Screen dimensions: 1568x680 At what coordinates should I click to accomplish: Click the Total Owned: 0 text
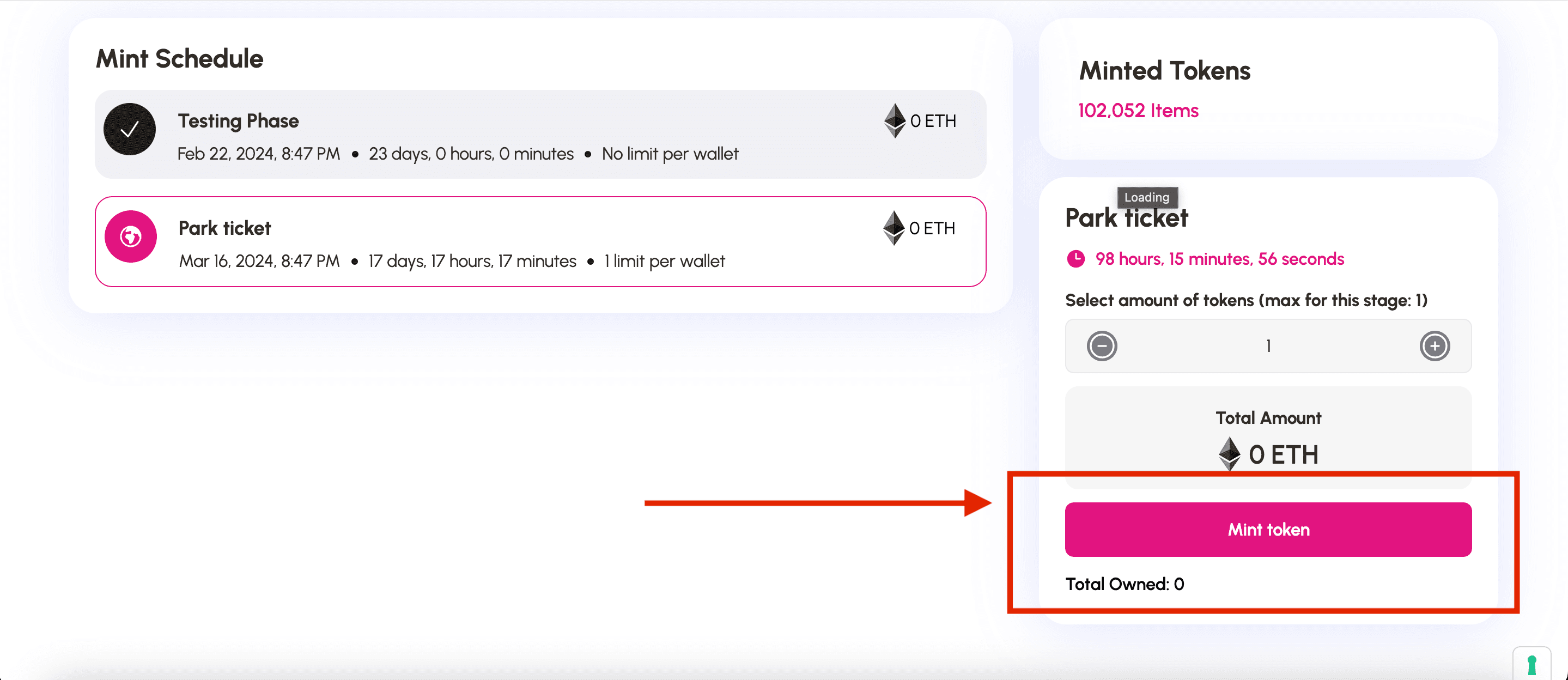(1125, 584)
